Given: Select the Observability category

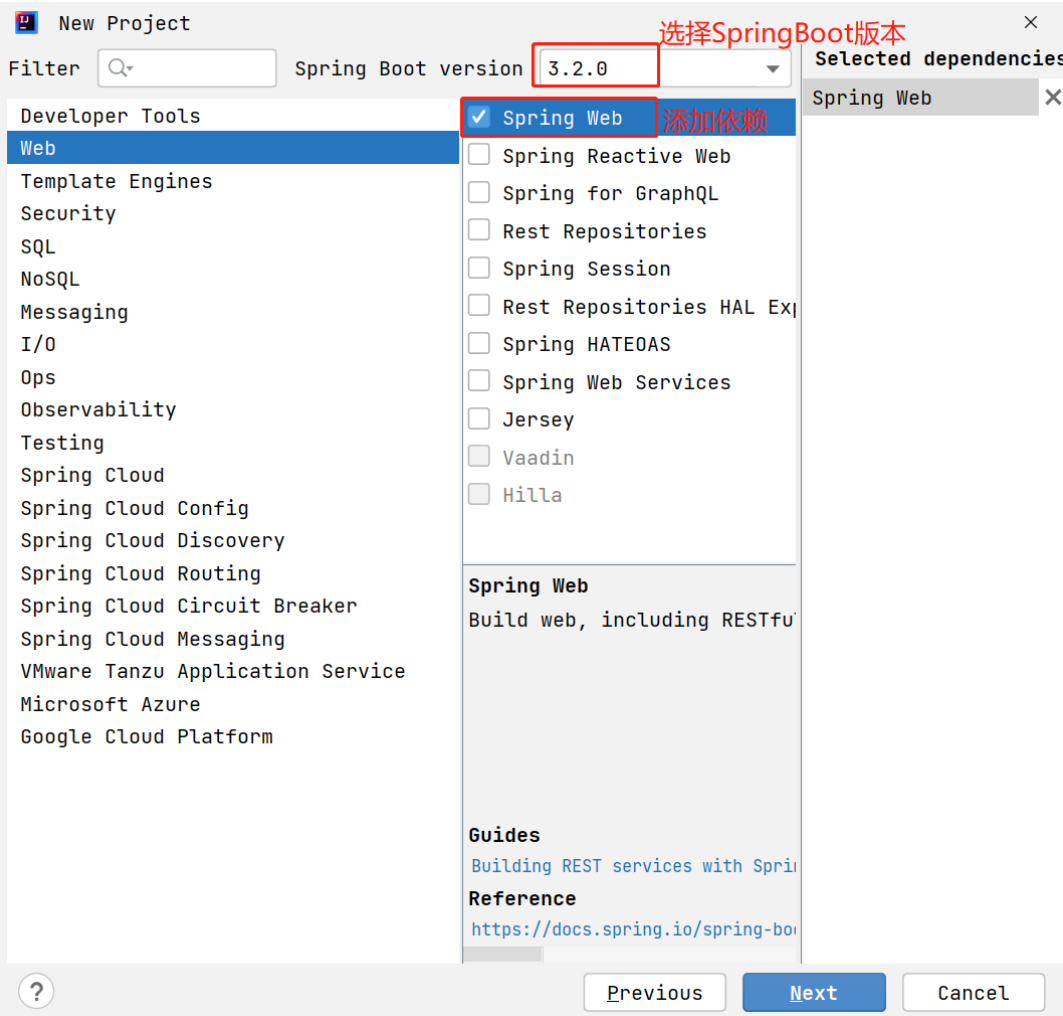Looking at the screenshot, I should pos(233,409).
